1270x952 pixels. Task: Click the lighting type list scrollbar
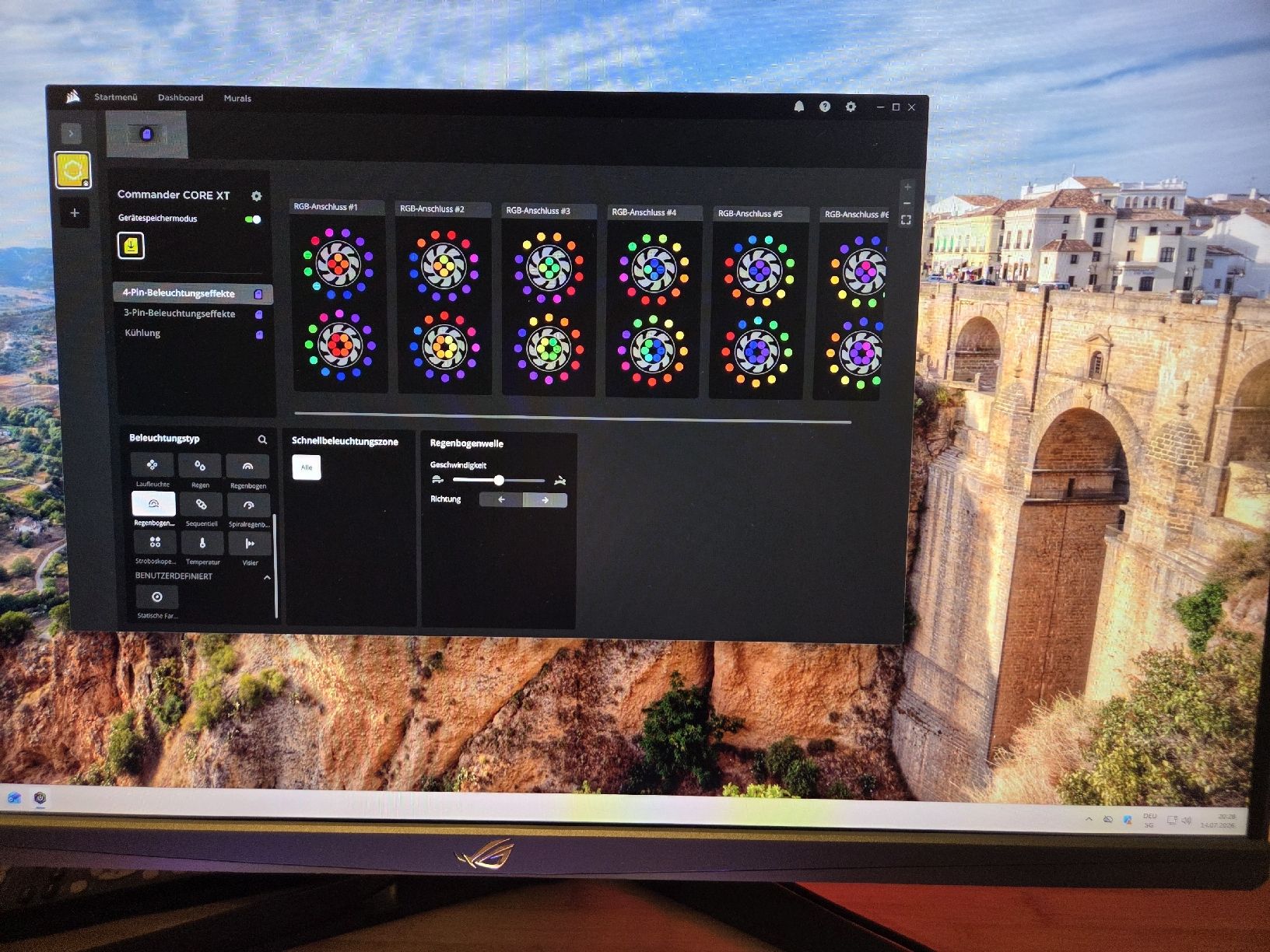(x=275, y=566)
